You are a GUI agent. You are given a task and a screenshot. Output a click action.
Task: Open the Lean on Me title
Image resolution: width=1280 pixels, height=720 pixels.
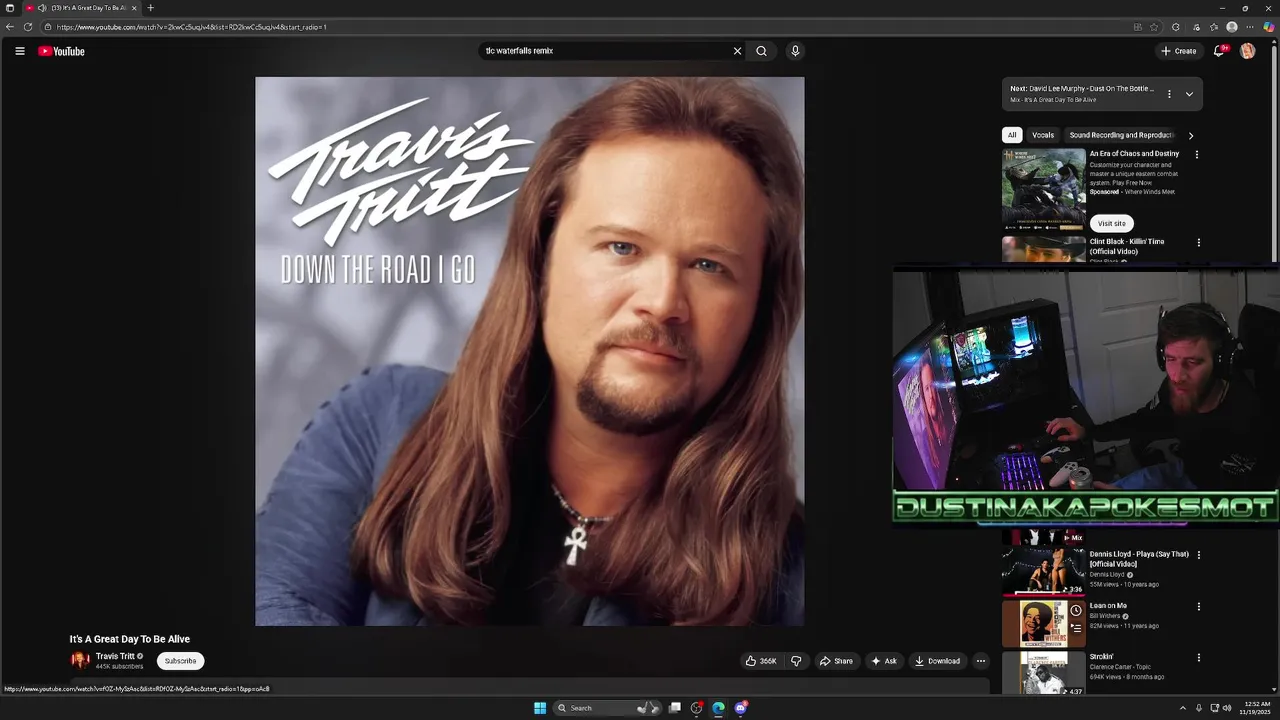click(x=1108, y=606)
